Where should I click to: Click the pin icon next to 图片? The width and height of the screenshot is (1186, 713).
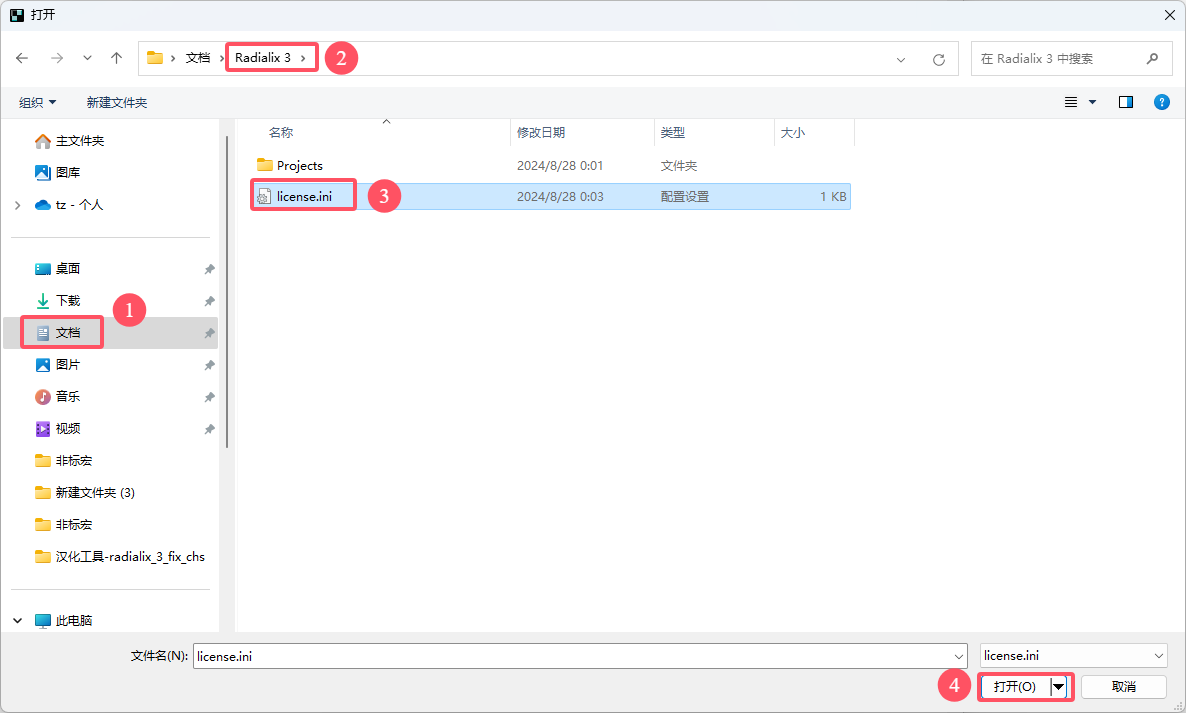tap(210, 365)
